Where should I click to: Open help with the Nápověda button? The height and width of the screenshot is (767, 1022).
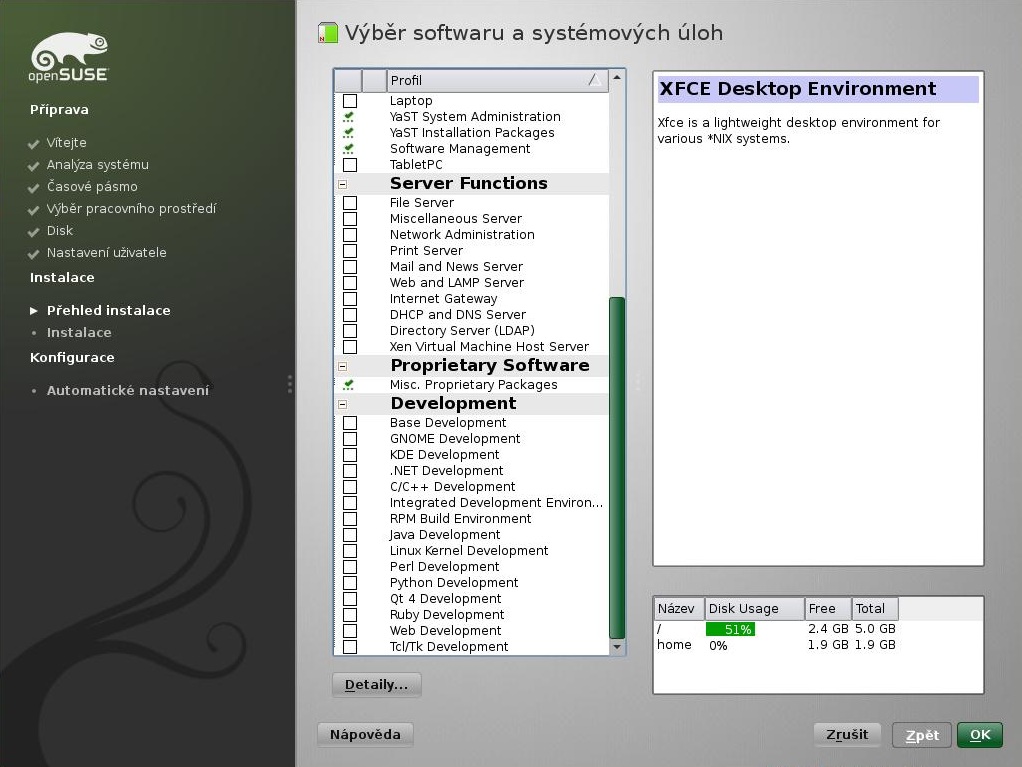pyautogui.click(x=365, y=734)
